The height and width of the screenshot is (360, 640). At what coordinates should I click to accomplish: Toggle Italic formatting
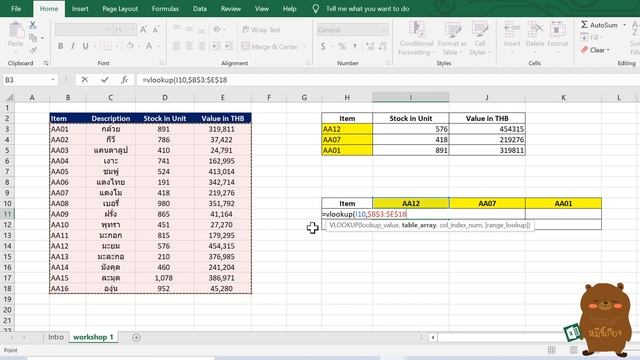coord(73,46)
